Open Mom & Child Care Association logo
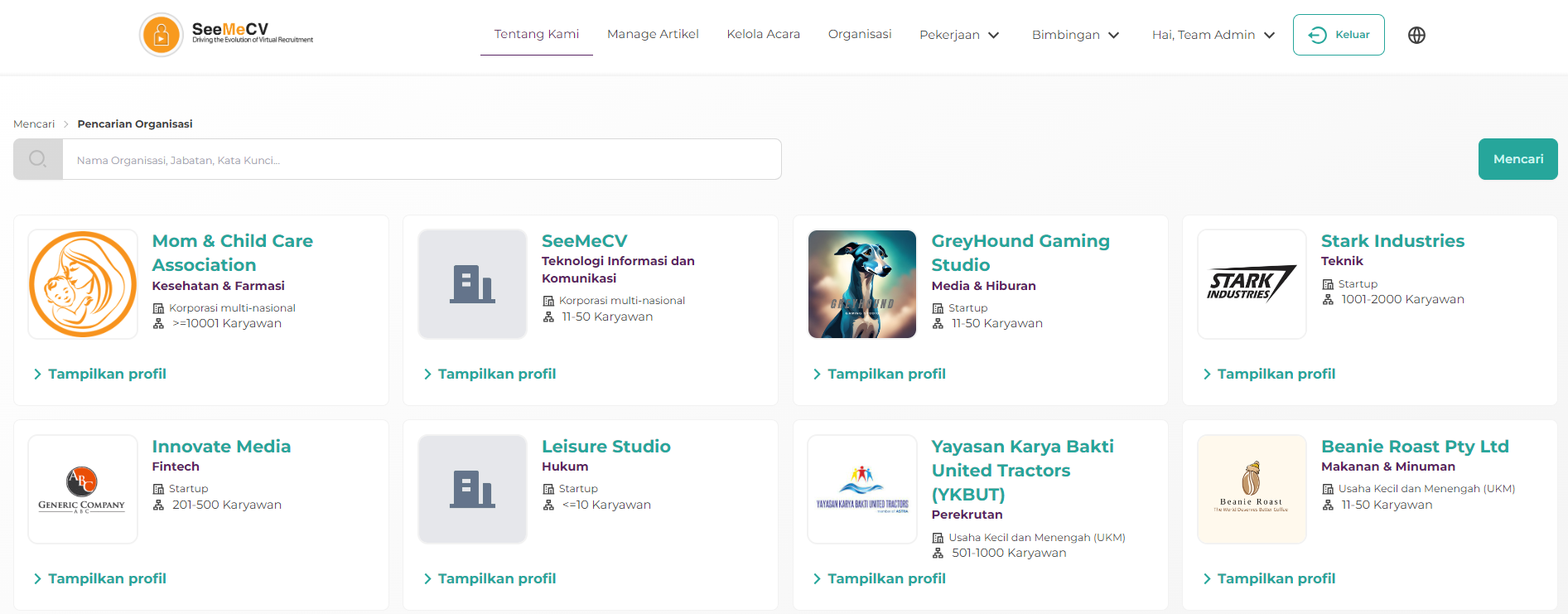 click(83, 284)
